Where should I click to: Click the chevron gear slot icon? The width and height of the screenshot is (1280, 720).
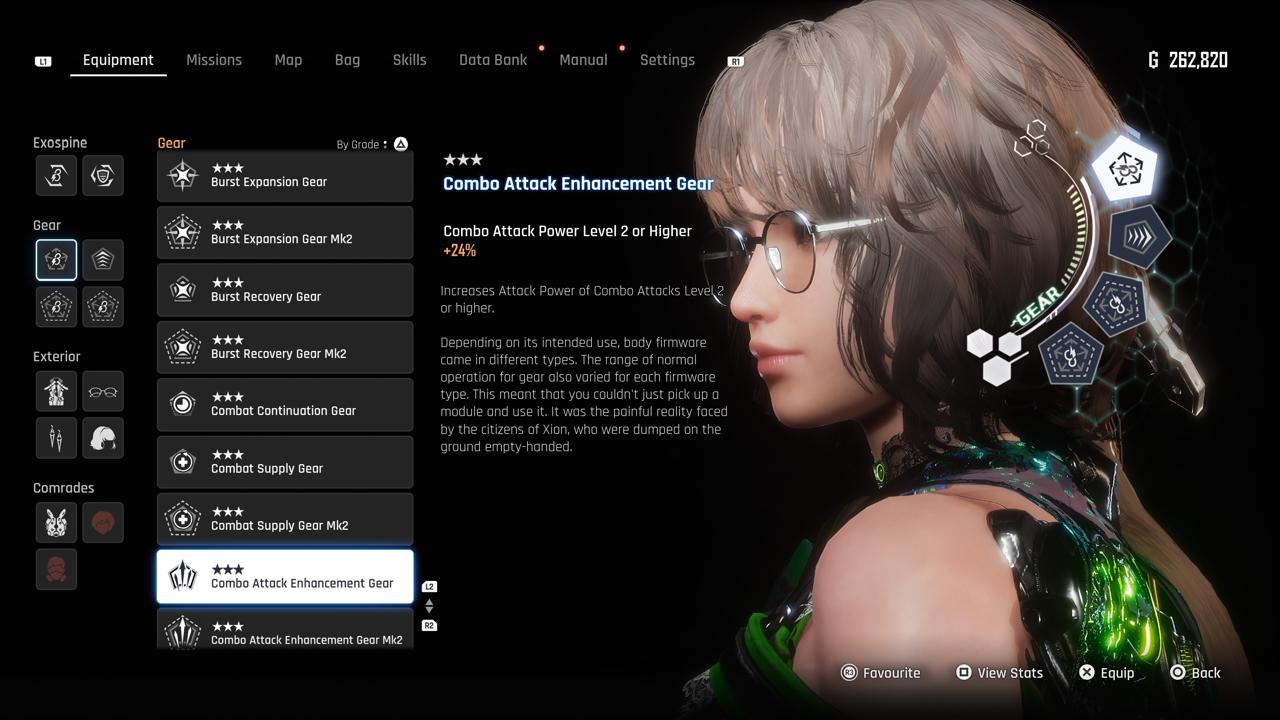(103, 260)
